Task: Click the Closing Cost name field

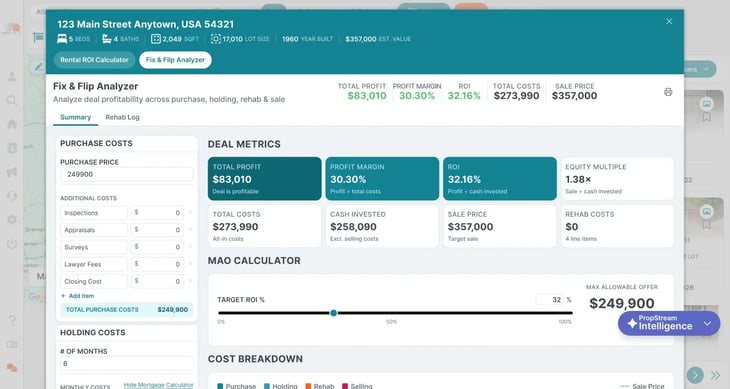Action: (94, 281)
